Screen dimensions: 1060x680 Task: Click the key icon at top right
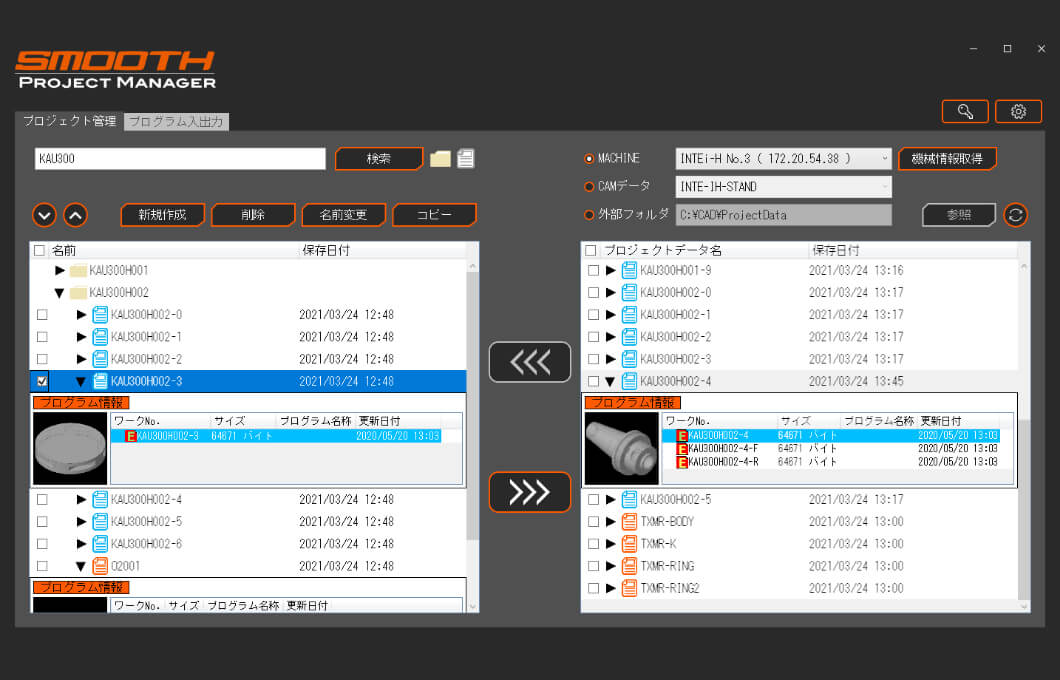click(964, 111)
